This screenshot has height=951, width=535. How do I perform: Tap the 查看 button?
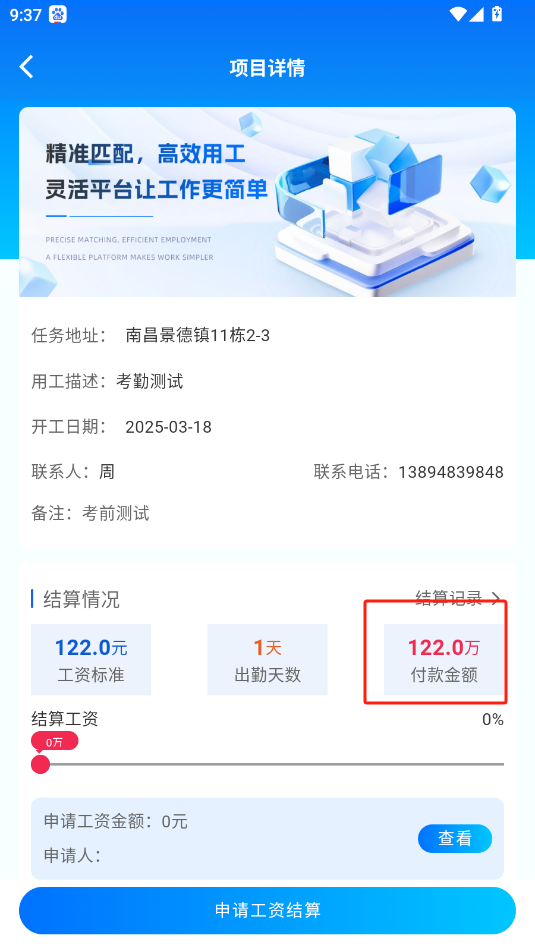pos(455,839)
